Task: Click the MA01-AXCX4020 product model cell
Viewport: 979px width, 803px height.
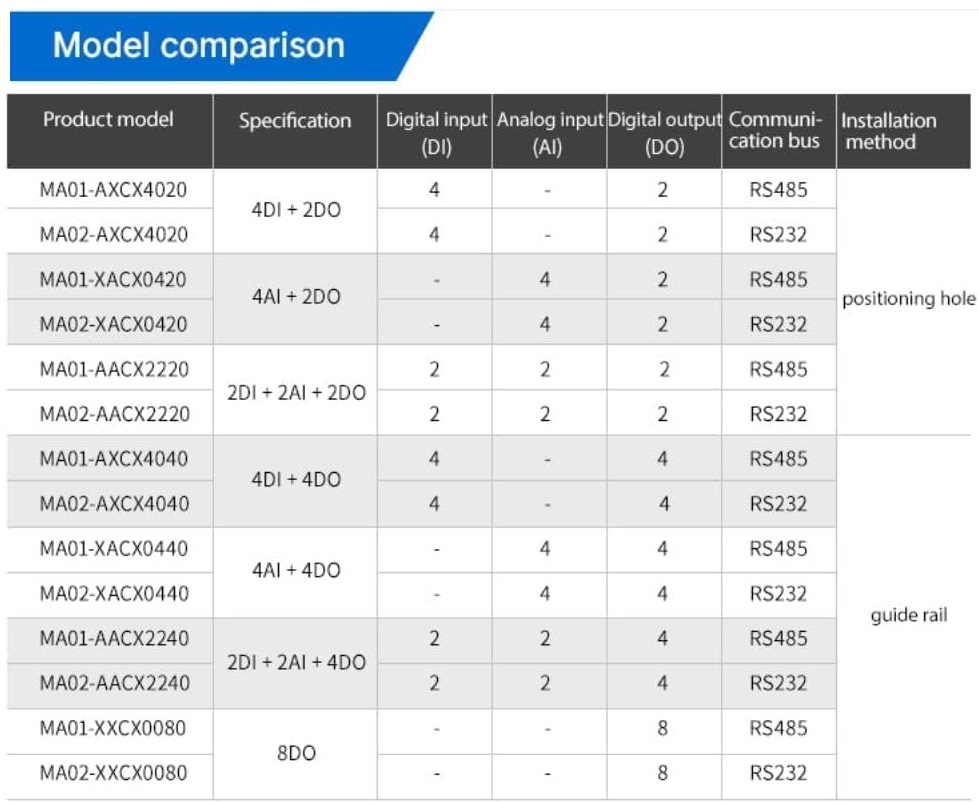Action: pos(113,189)
